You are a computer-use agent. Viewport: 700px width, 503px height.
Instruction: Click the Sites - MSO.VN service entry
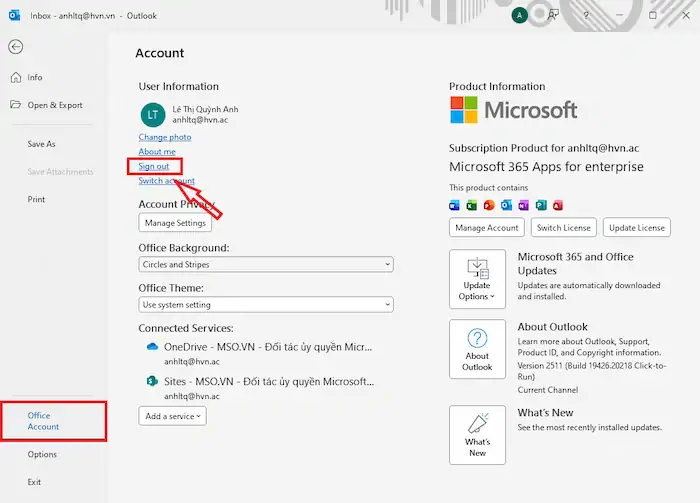[x=269, y=382]
